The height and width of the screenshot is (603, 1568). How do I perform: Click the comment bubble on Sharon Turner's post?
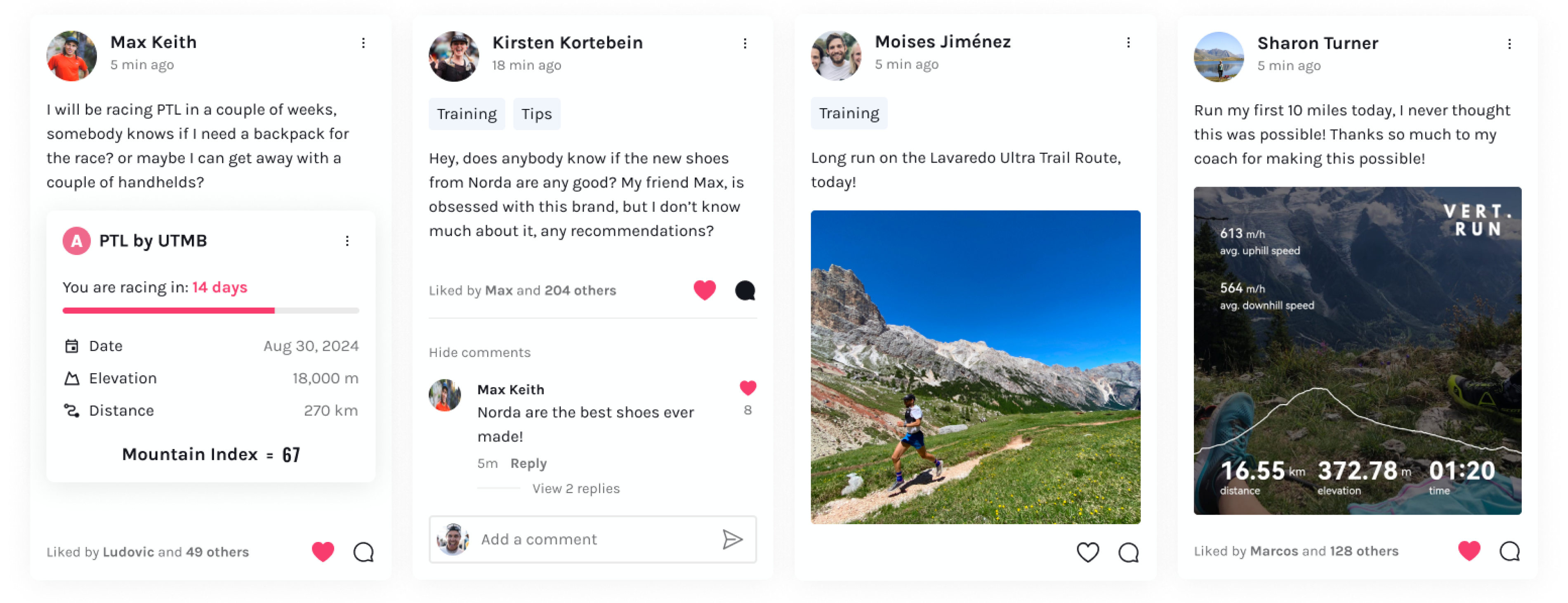pyautogui.click(x=1509, y=551)
